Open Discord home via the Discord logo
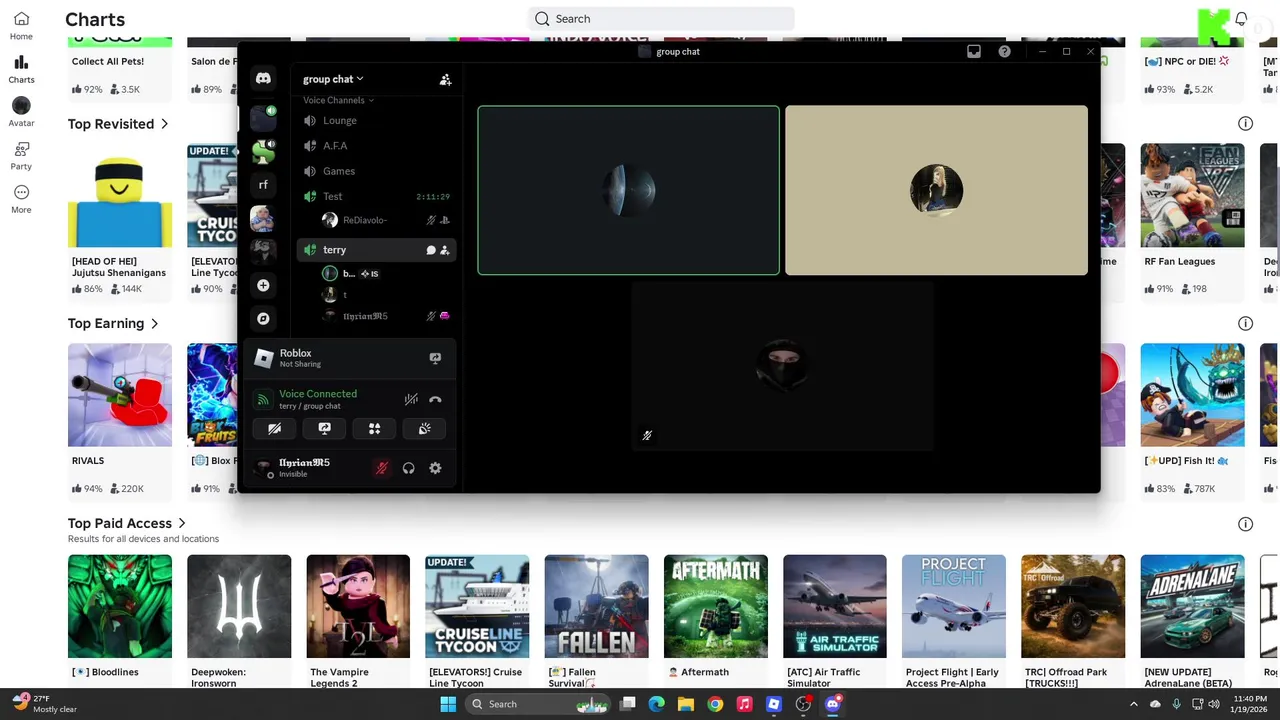The image size is (1280, 720). (x=263, y=78)
